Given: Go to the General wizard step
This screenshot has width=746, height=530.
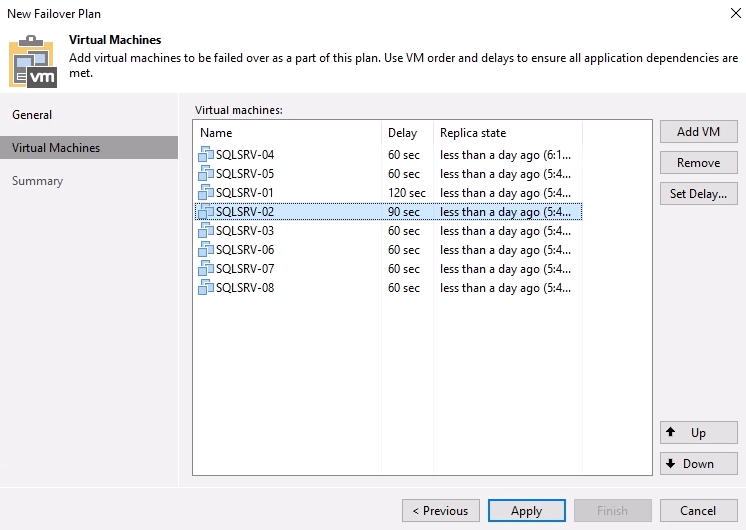Looking at the screenshot, I should coord(32,115).
